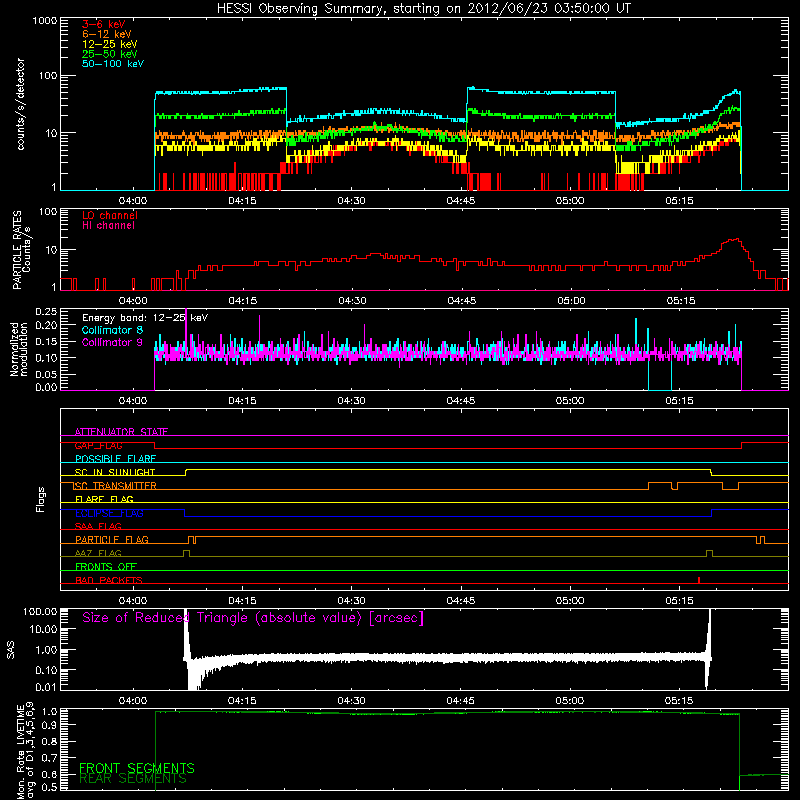800x800 pixels.
Task: Click the Size of Reduced Triangle caption
Action: click(x=253, y=618)
